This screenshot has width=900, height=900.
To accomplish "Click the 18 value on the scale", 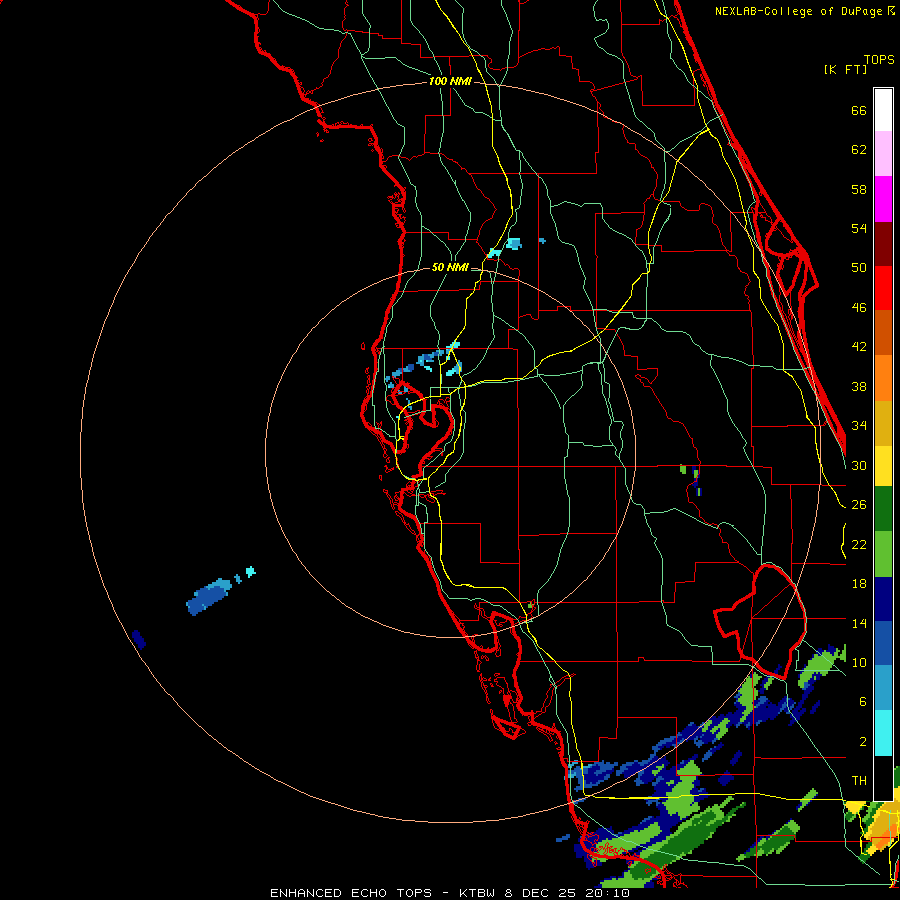I will tap(859, 584).
